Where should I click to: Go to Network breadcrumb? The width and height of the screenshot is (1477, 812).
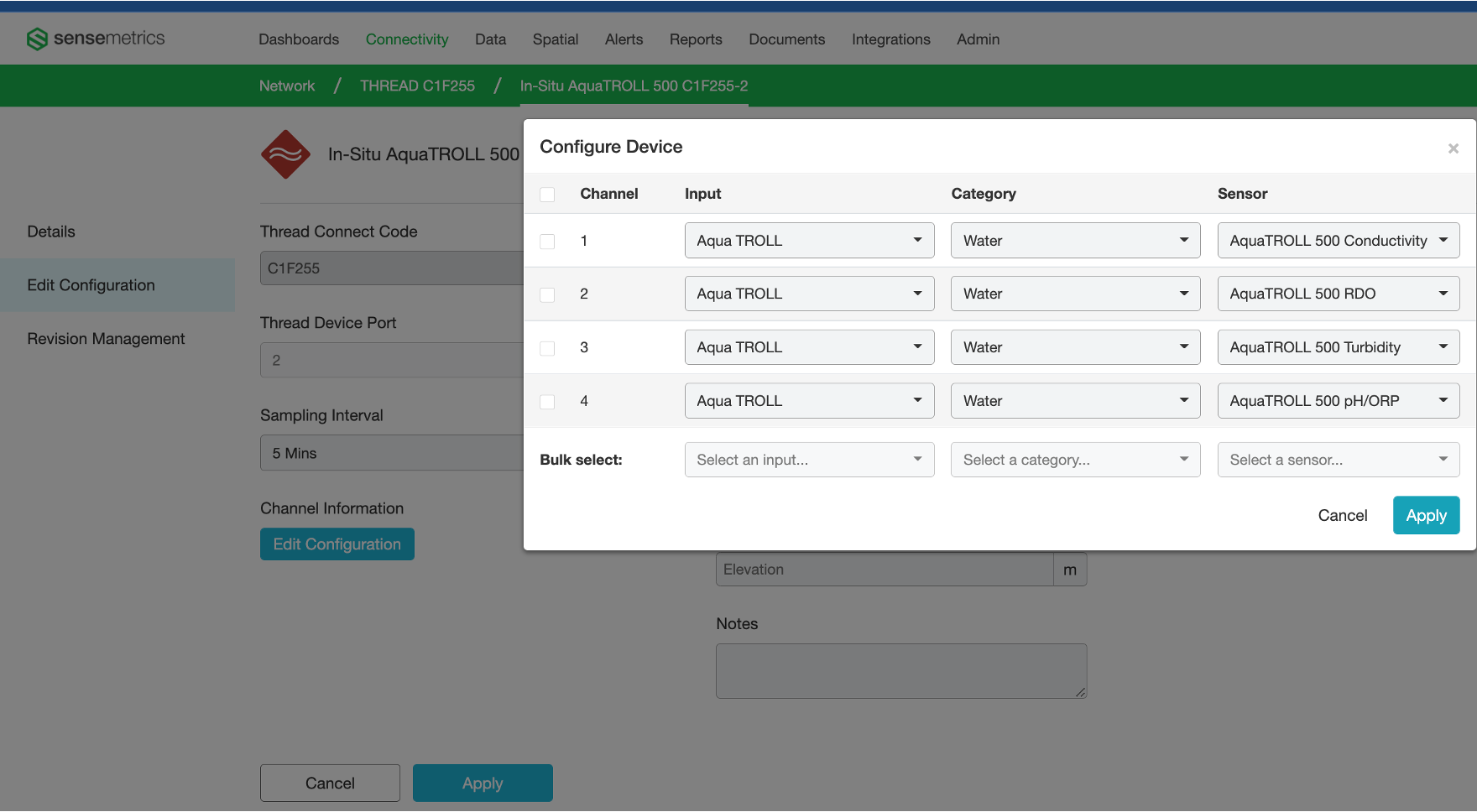[287, 86]
